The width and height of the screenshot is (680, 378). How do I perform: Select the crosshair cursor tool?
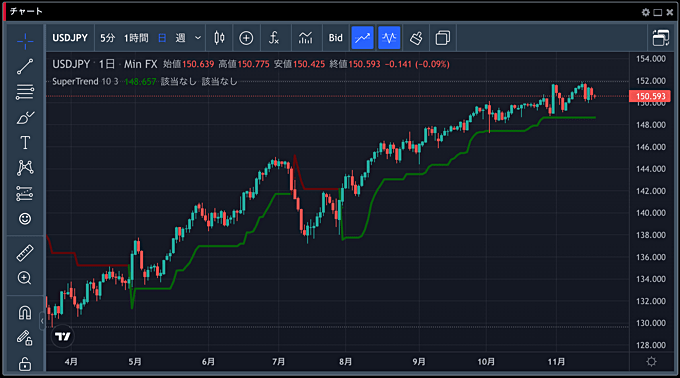tap(25, 42)
